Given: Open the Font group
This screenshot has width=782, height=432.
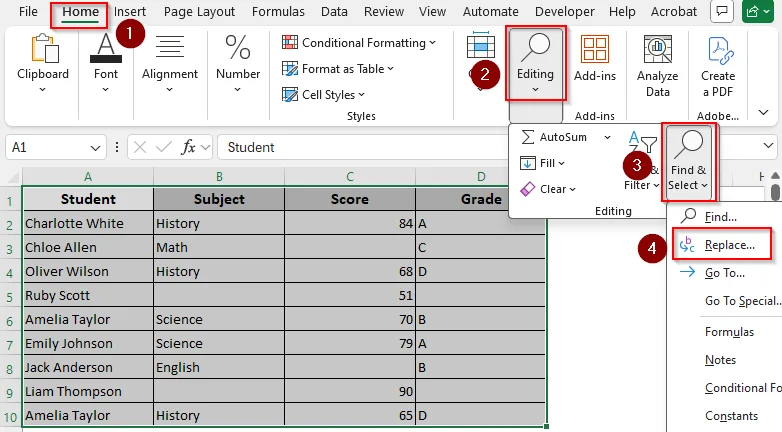Looking at the screenshot, I should click(x=106, y=63).
